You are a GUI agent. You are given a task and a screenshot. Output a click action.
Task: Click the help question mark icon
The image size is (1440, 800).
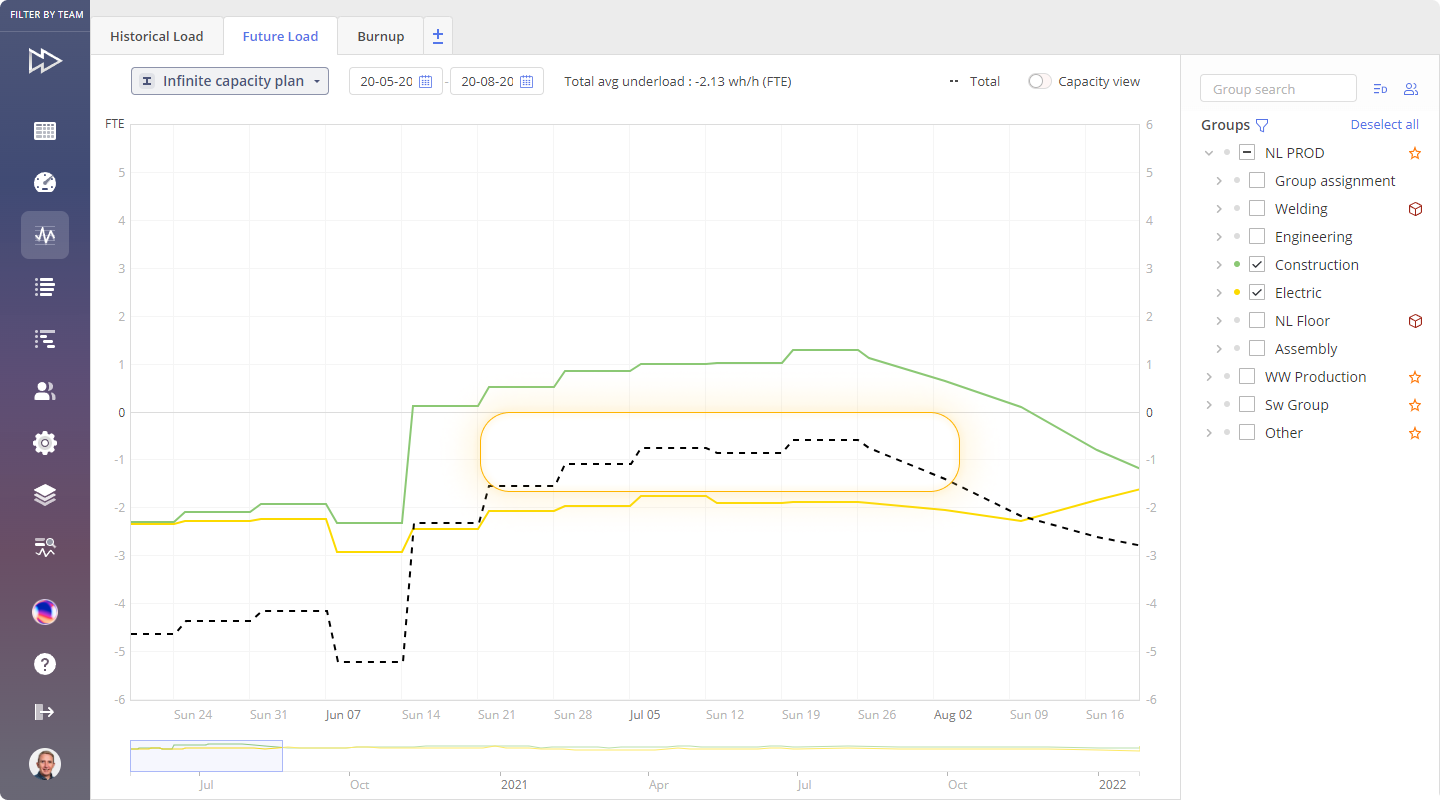point(45,664)
